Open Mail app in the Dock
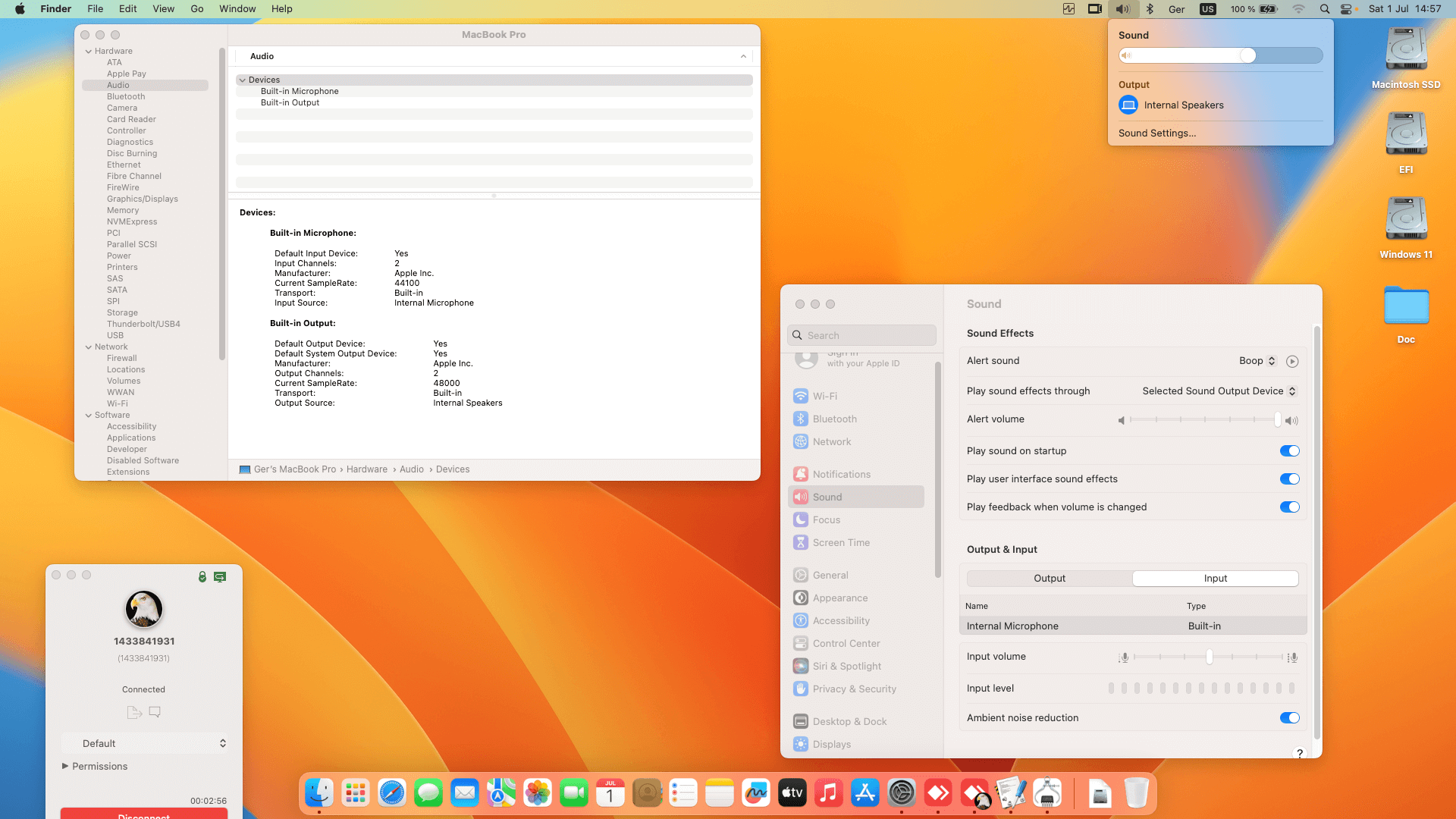This screenshot has height=819, width=1456. click(465, 793)
